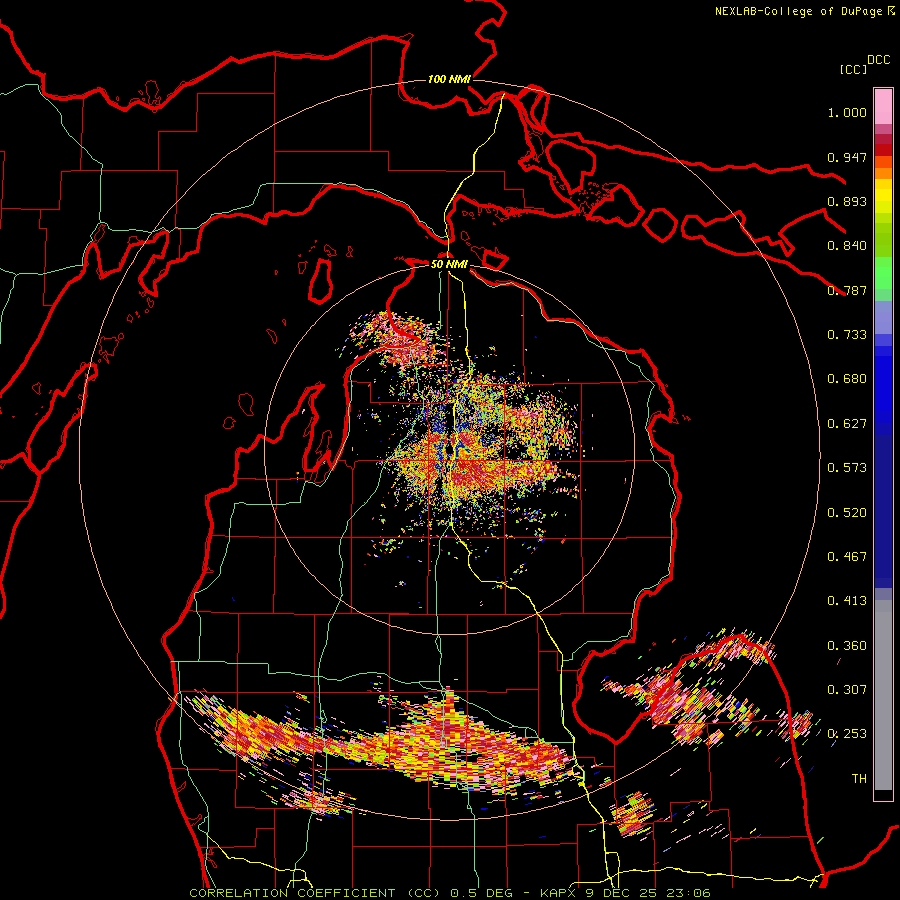Click the 0.307 value on color scale
900x900 pixels.
pyautogui.click(x=847, y=690)
